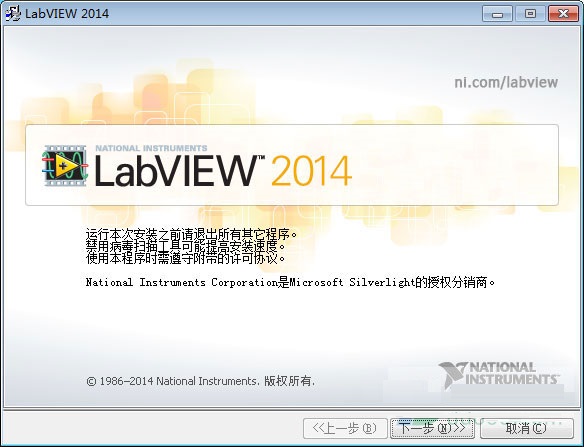
Task: Click the Cancel (取消) button
Action: (x=527, y=428)
